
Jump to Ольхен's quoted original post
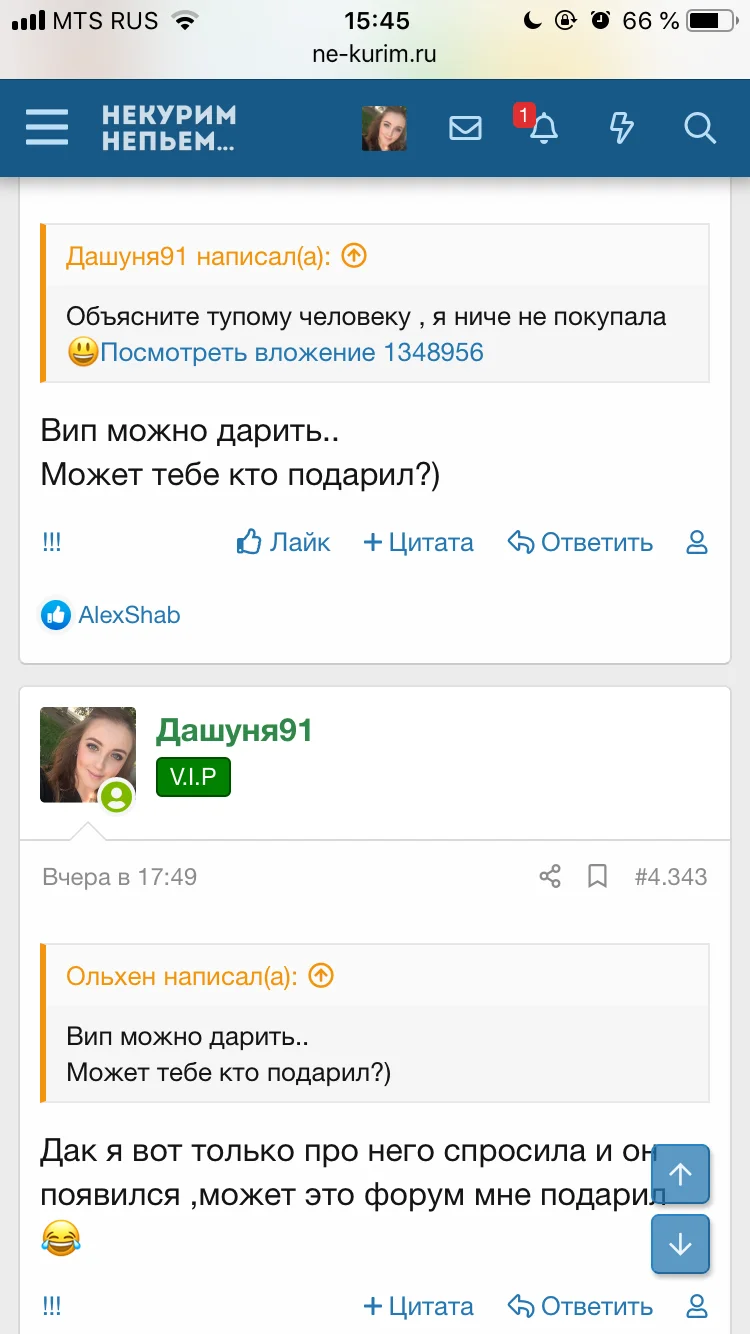point(321,976)
